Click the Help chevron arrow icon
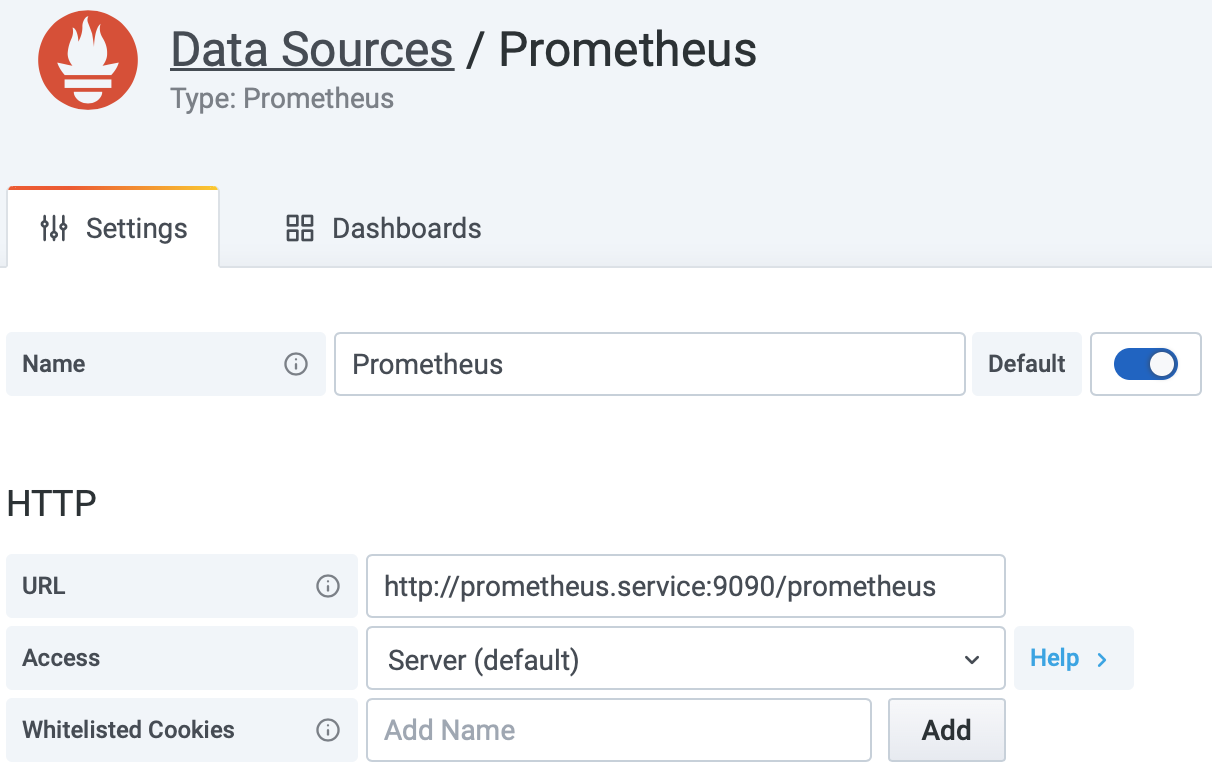The image size is (1212, 772). tap(1102, 659)
